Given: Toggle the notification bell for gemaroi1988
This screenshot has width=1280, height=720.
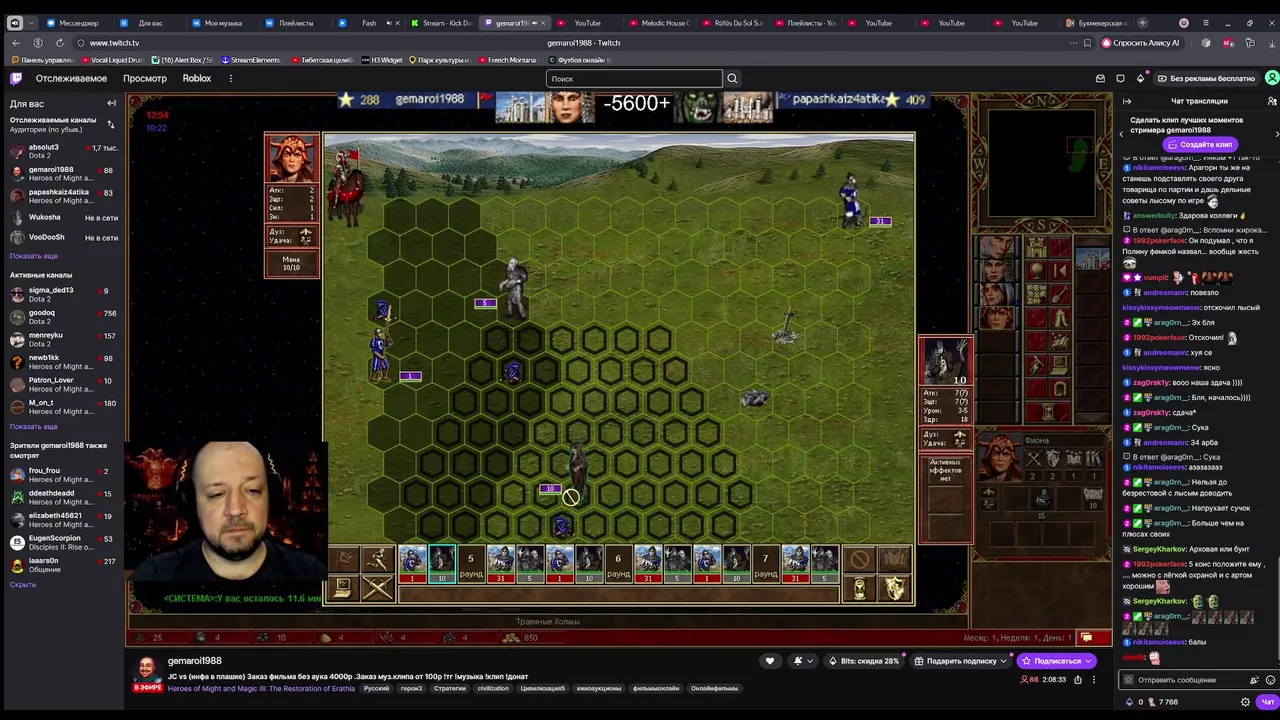Looking at the screenshot, I should [798, 660].
